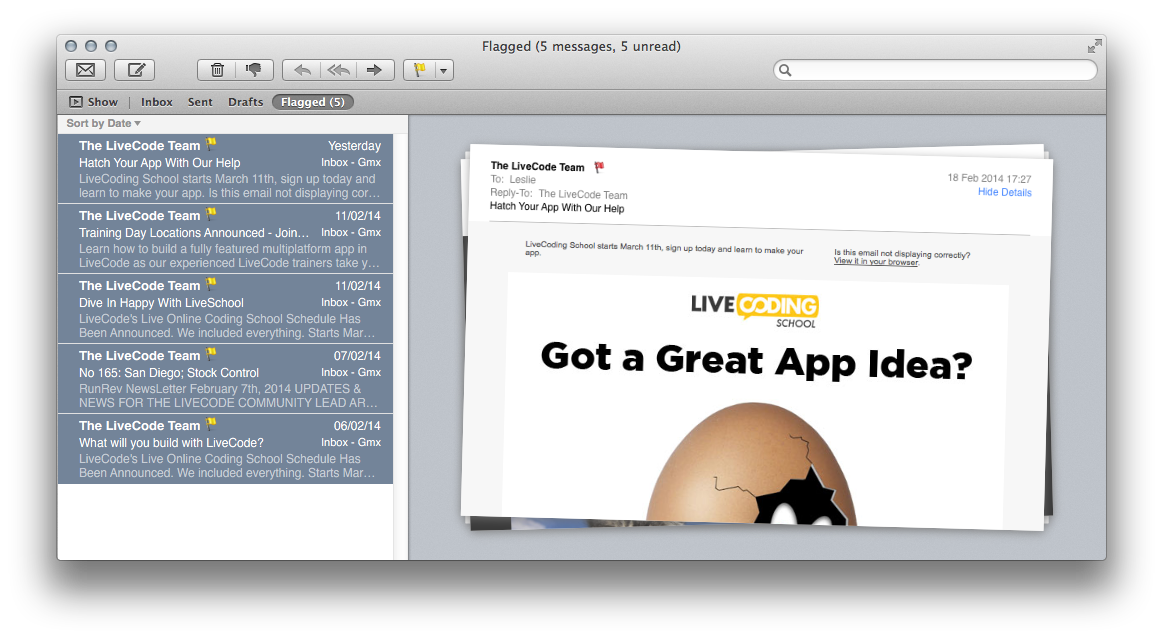Click the sender name in the message header
Viewport: 1163px width, 639px height.
pyautogui.click(x=537, y=166)
